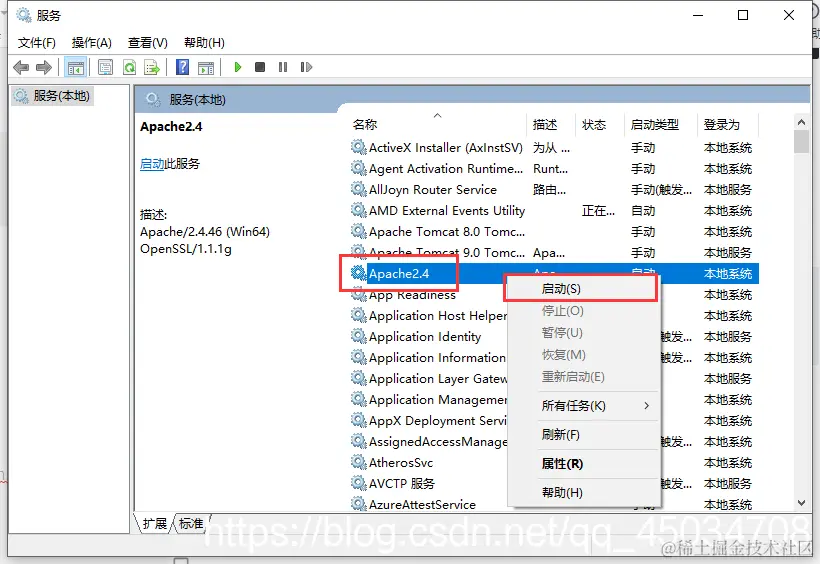This screenshot has width=820, height=564.
Task: Select Application Identity service
Action: (425, 336)
